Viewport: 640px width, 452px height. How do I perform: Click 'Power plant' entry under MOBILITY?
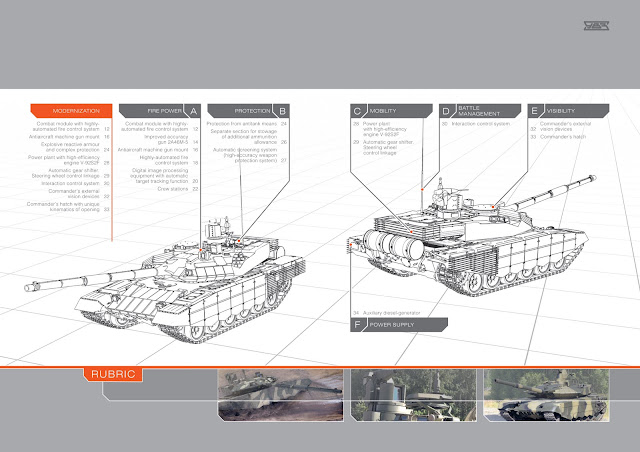(x=380, y=129)
